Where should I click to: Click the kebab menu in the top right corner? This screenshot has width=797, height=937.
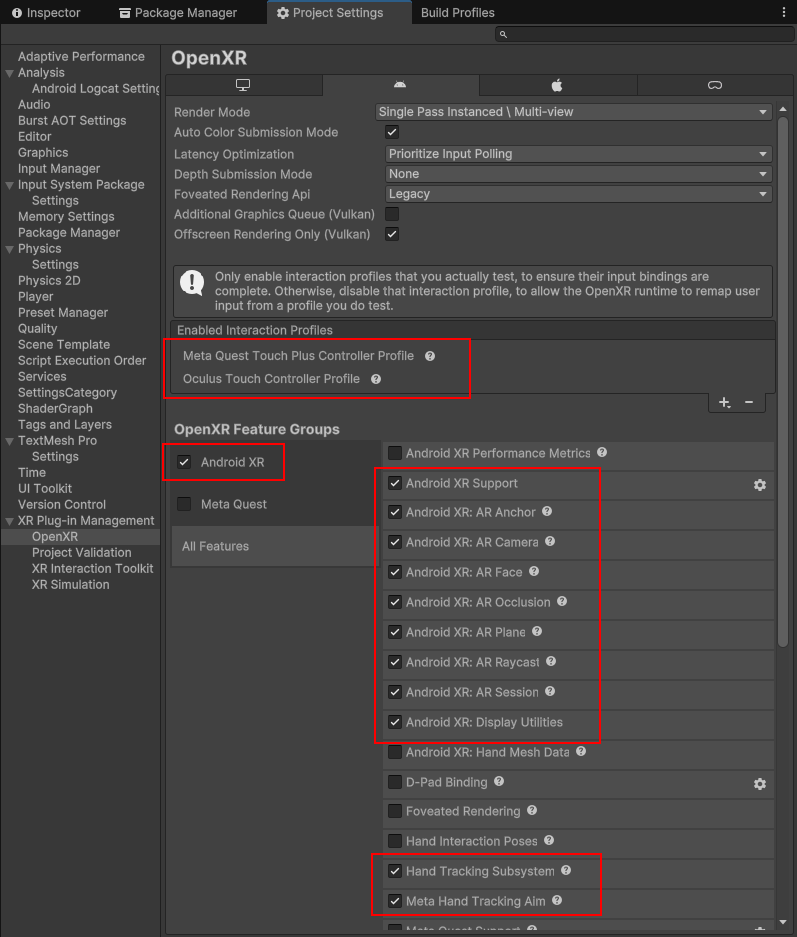click(784, 13)
